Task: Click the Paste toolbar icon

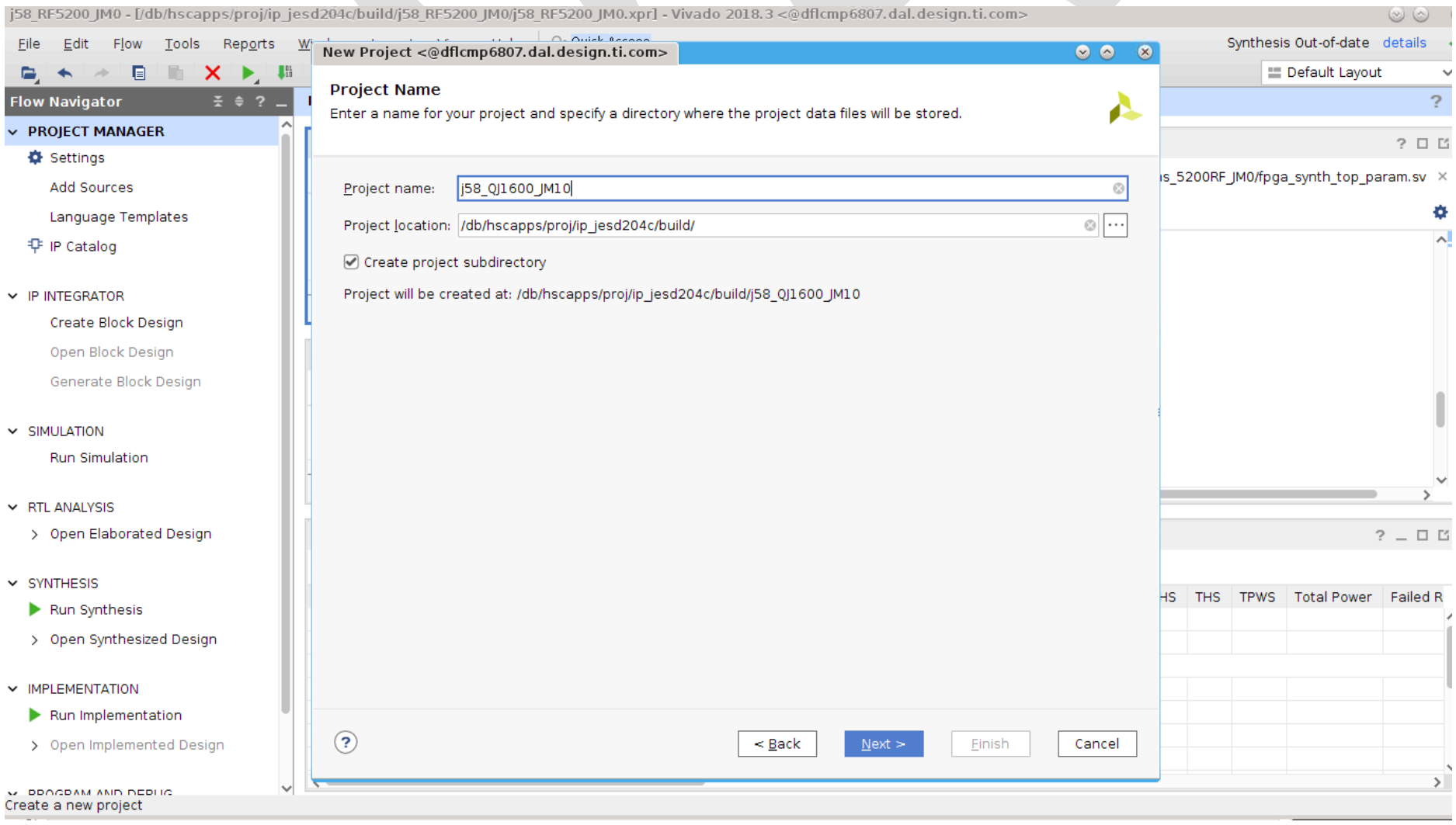Action: click(175, 73)
